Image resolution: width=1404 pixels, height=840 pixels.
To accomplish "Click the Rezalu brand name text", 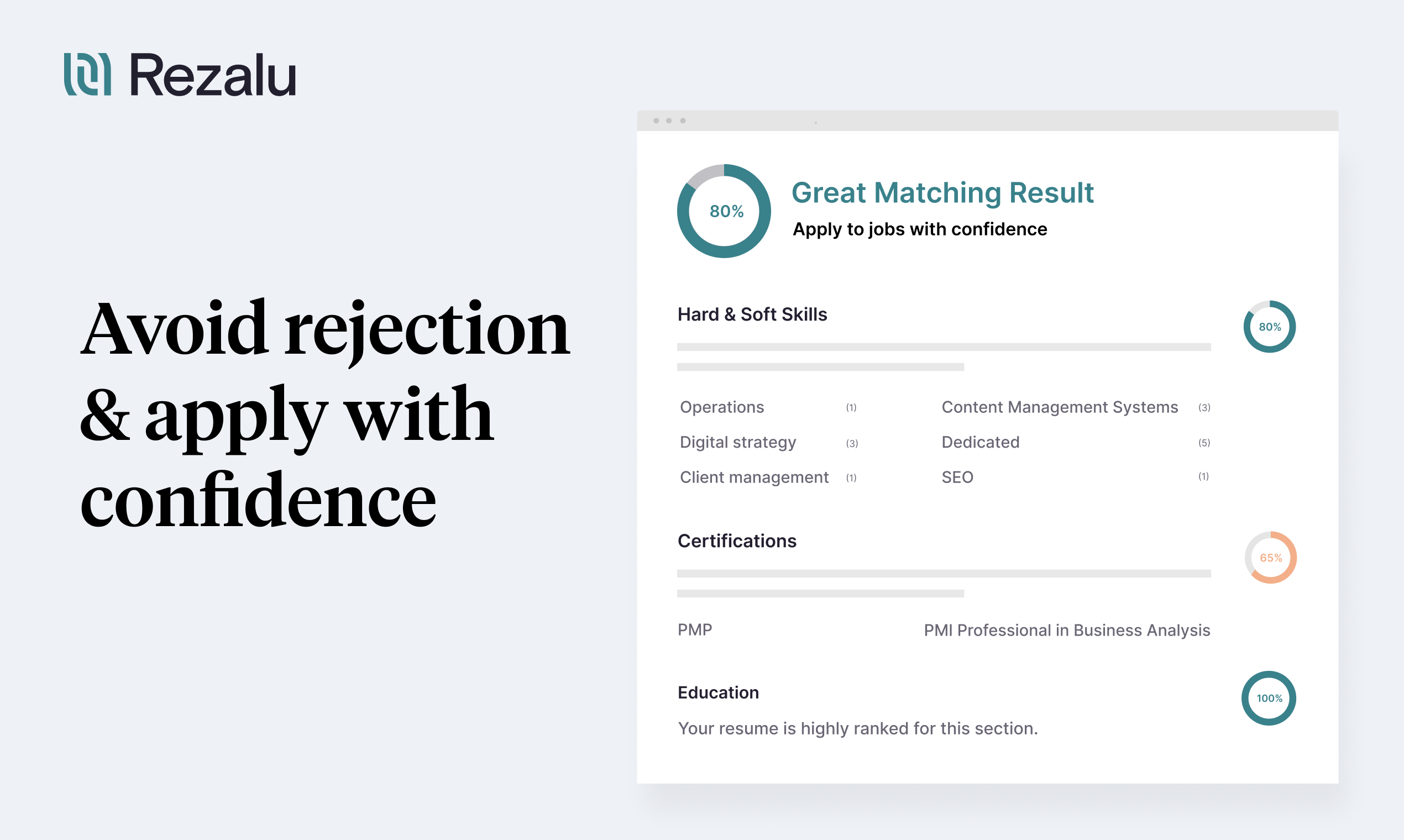I will pos(213,75).
